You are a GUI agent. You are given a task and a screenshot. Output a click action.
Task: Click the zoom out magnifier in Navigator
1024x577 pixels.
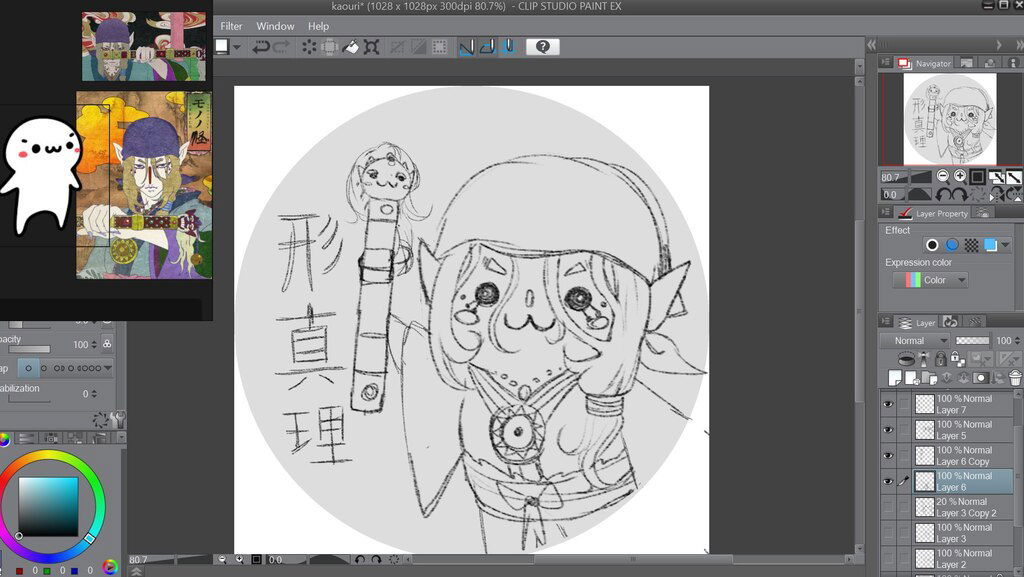click(943, 177)
